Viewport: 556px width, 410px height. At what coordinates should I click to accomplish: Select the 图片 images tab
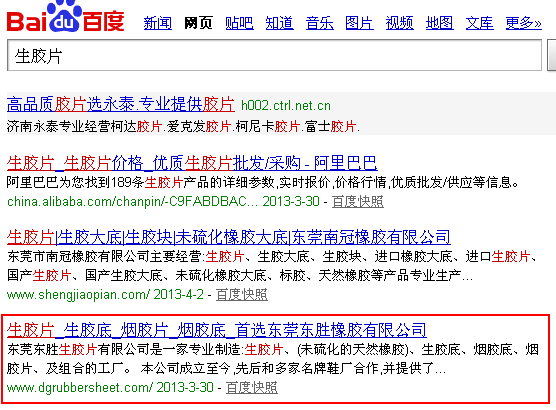(360, 23)
